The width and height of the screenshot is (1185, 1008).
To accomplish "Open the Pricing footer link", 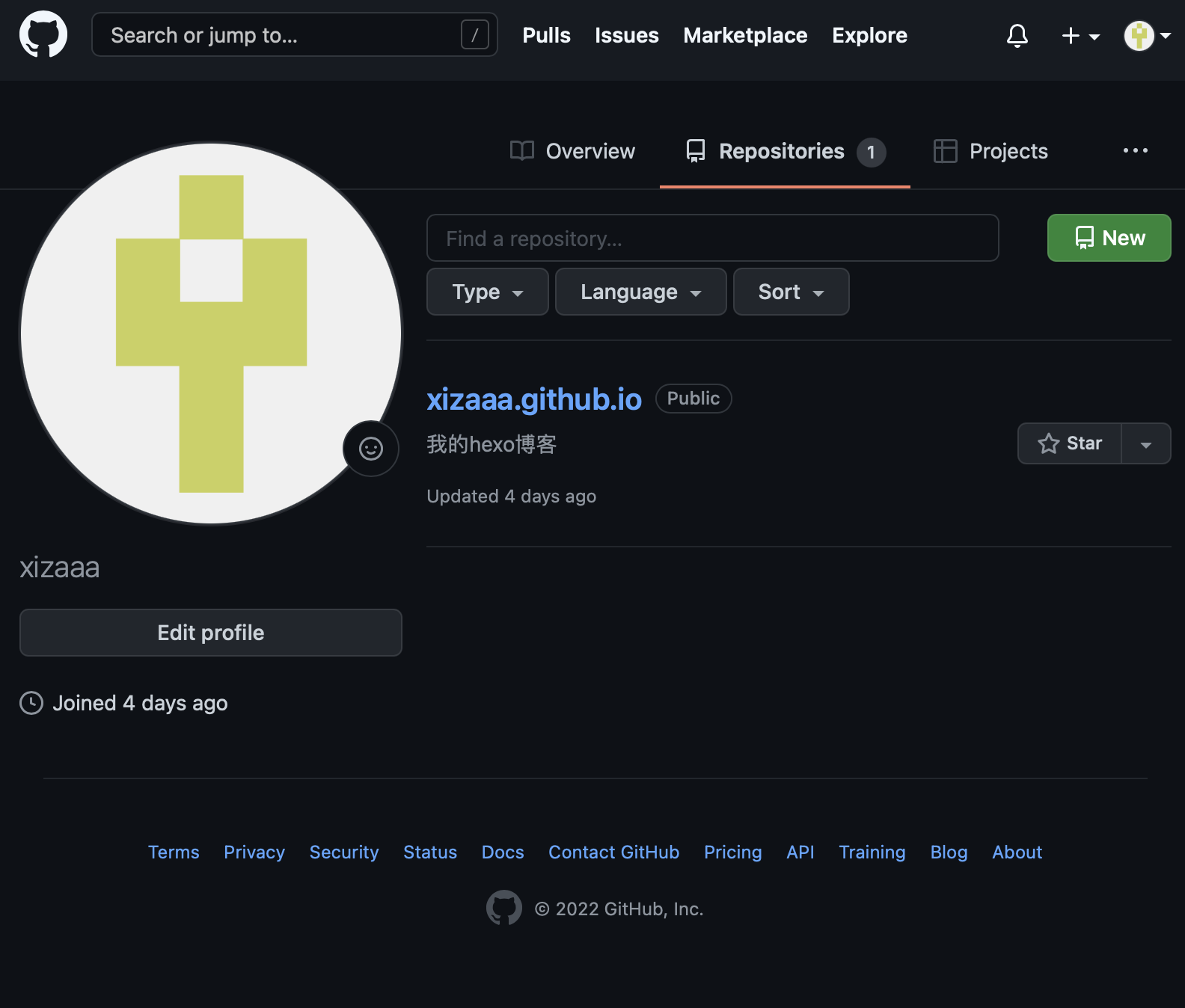I will [x=733, y=852].
